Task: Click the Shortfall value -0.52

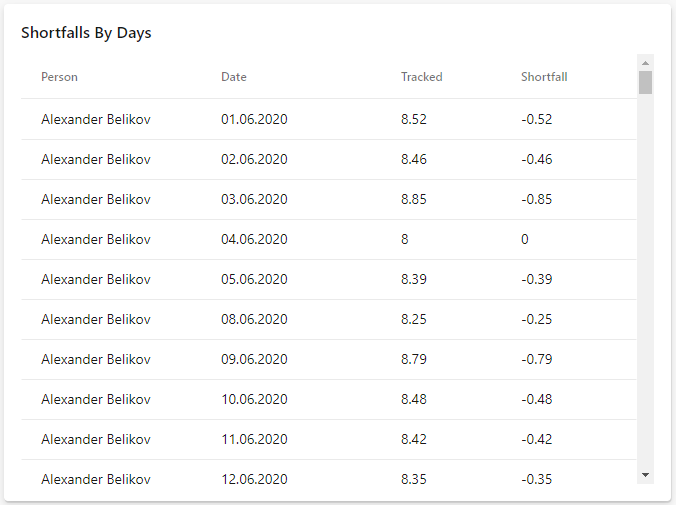Action: click(537, 119)
